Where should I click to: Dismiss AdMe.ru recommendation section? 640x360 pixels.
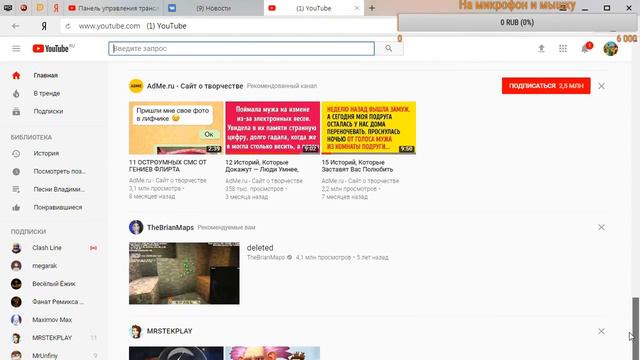pos(601,86)
